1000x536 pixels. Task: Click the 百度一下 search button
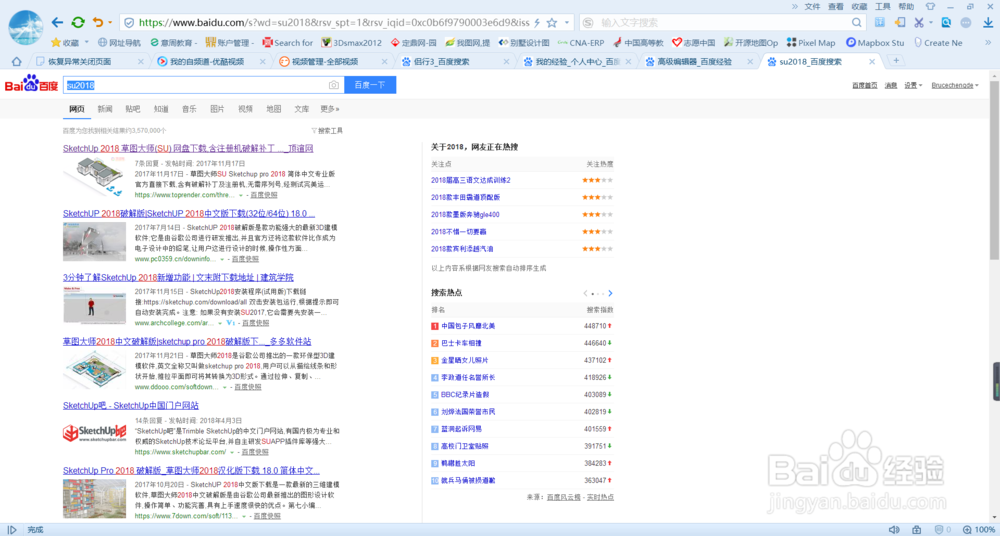point(370,86)
